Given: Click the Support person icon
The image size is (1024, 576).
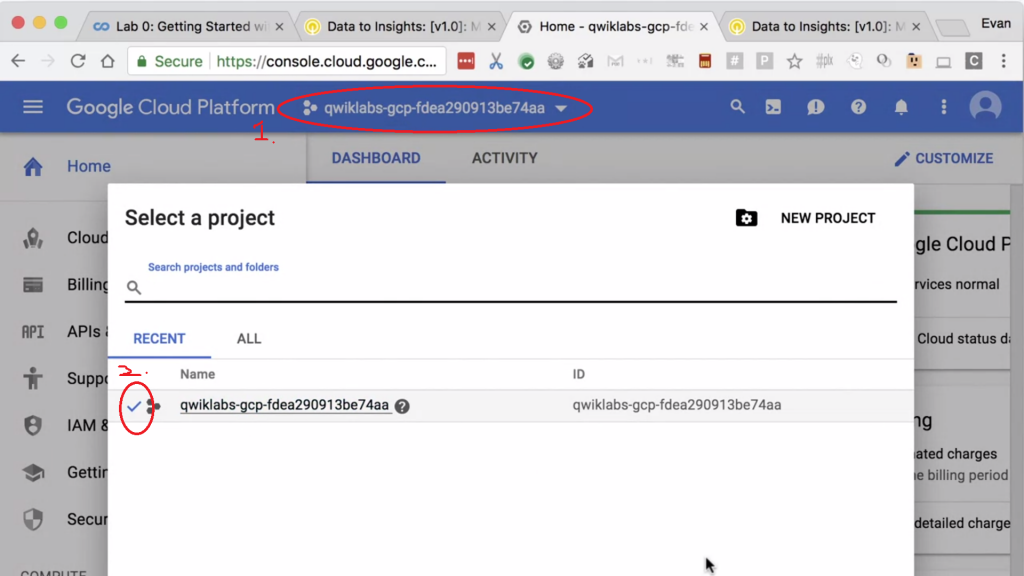Looking at the screenshot, I should pos(33,379).
